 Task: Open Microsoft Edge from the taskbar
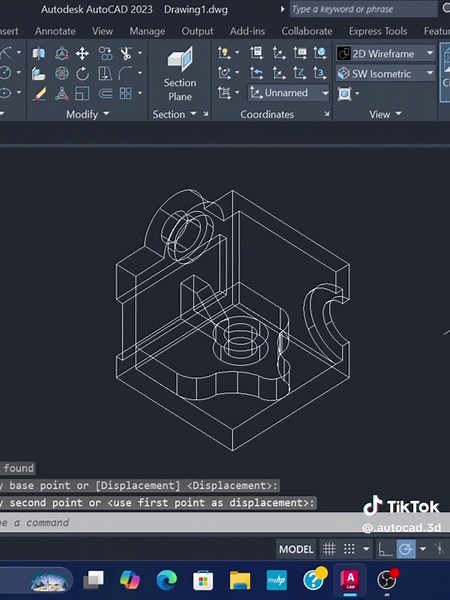pos(166,580)
